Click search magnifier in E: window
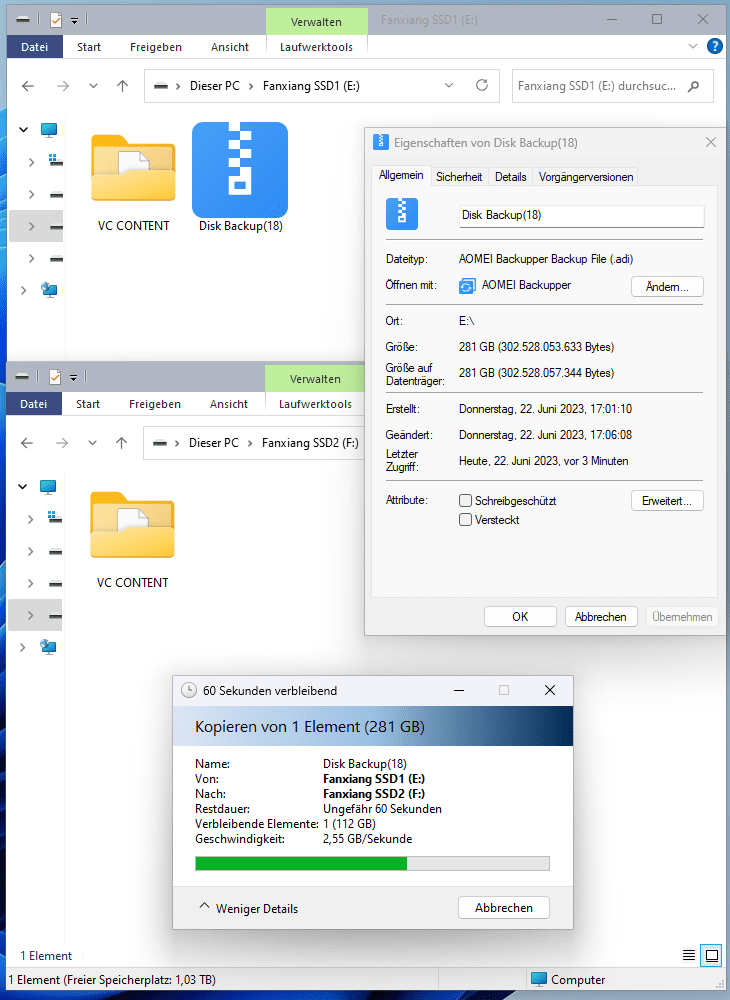The width and height of the screenshot is (730, 1000). pyautogui.click(x=694, y=86)
